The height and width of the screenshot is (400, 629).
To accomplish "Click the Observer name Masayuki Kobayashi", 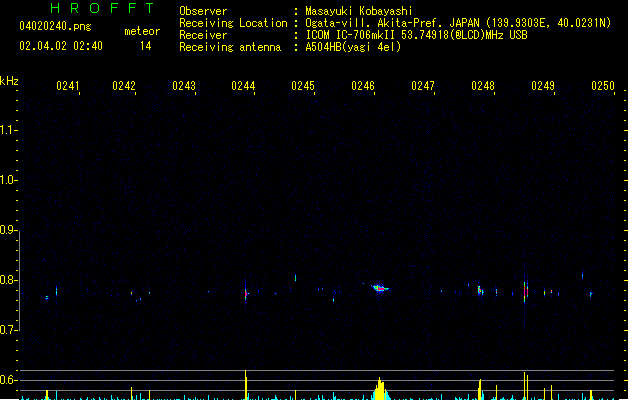I will pyautogui.click(x=359, y=11).
